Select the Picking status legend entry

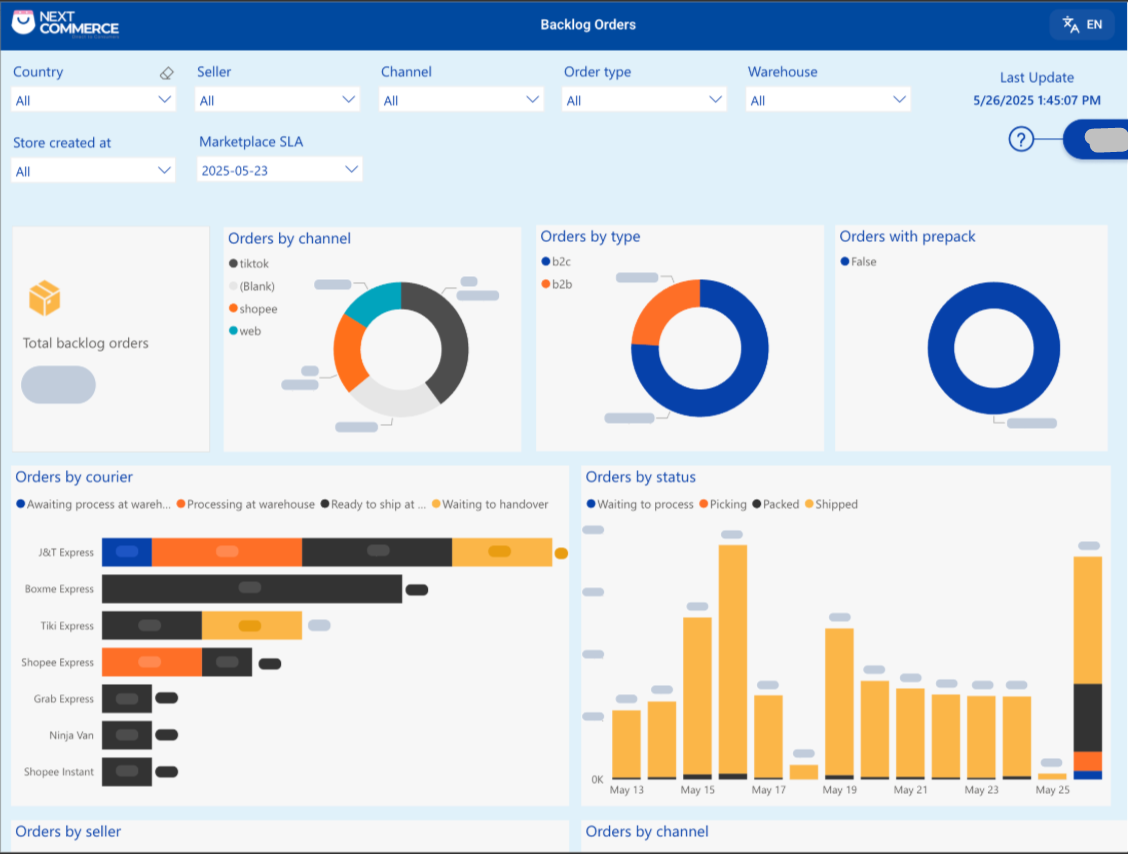[727, 504]
